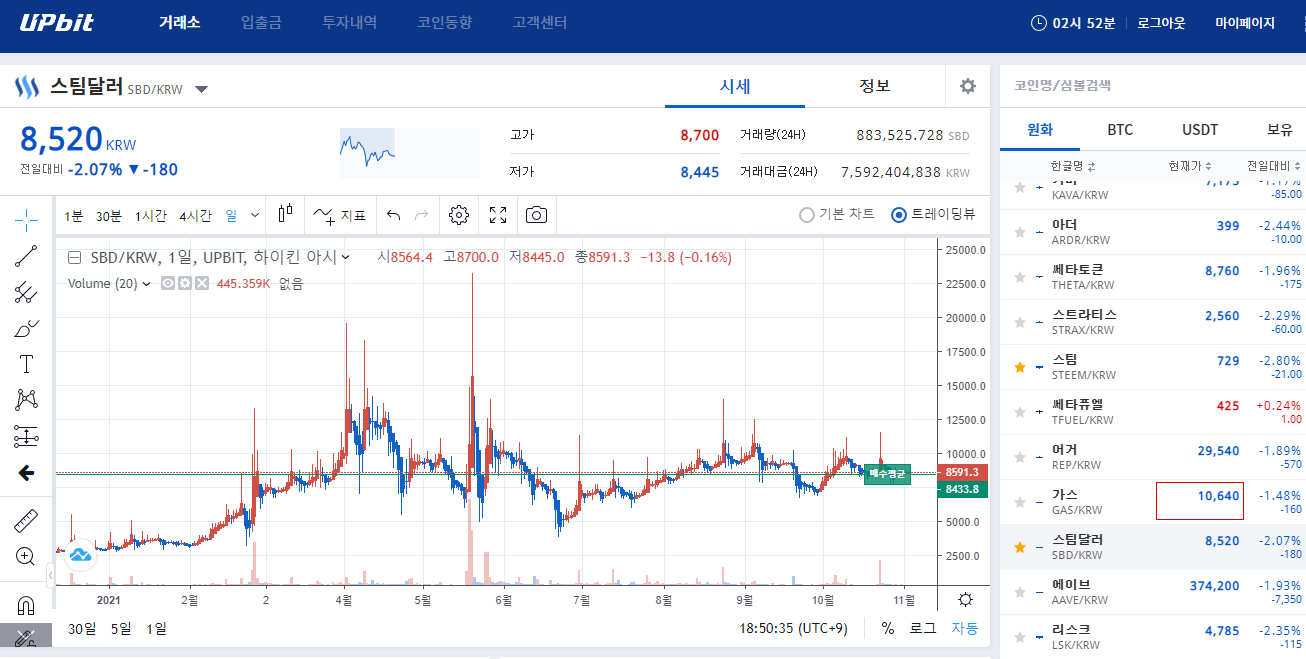The height and width of the screenshot is (659, 1306).
Task: Select the brush drawing tool
Action: [x=26, y=328]
